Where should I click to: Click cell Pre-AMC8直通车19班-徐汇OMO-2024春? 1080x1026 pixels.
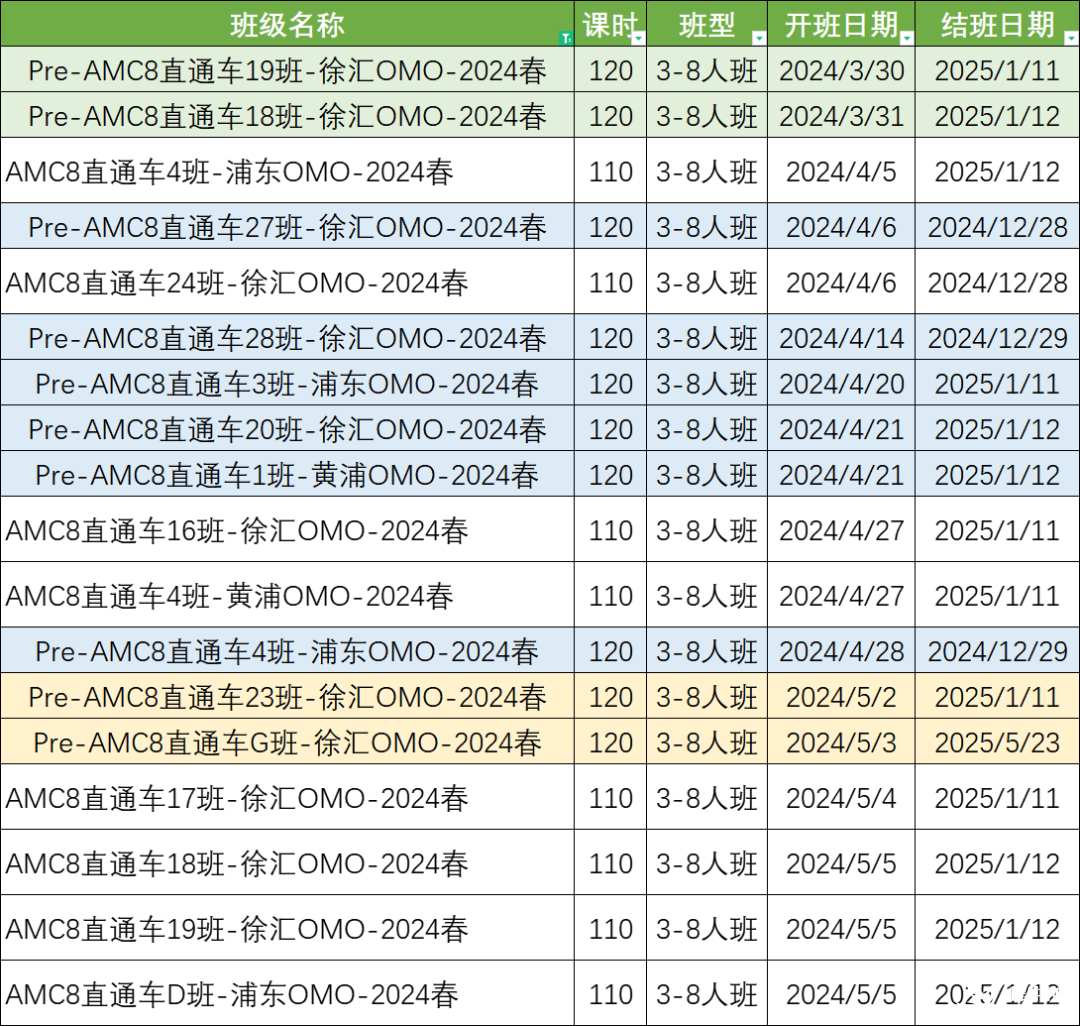(287, 70)
